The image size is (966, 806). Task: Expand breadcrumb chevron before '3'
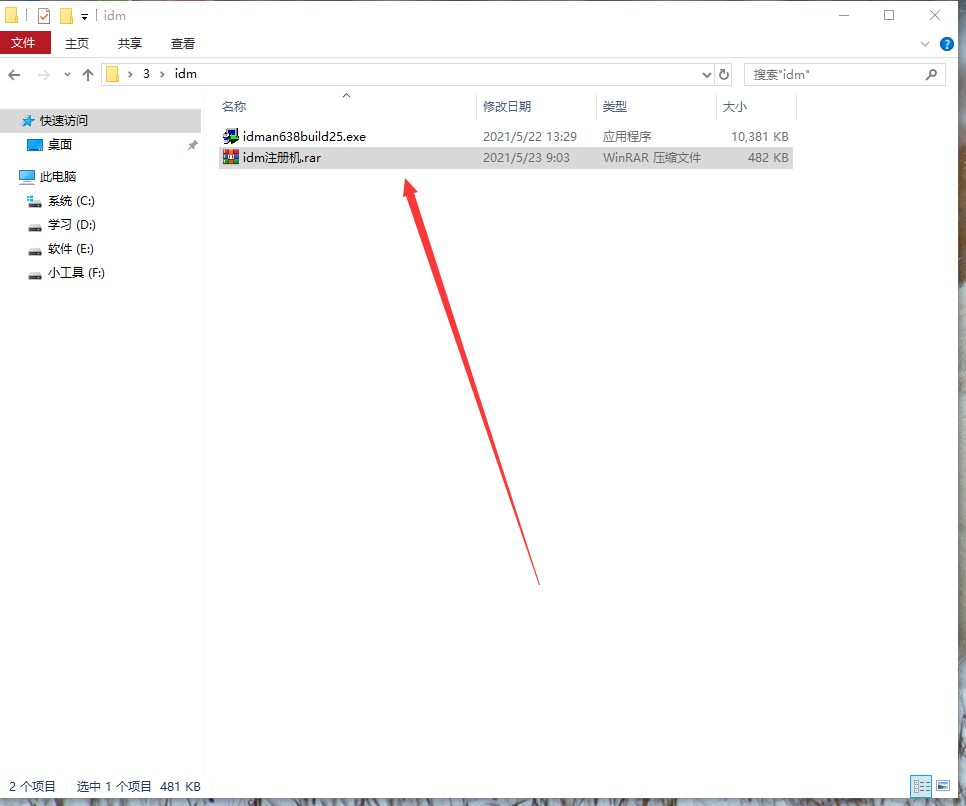pos(130,75)
